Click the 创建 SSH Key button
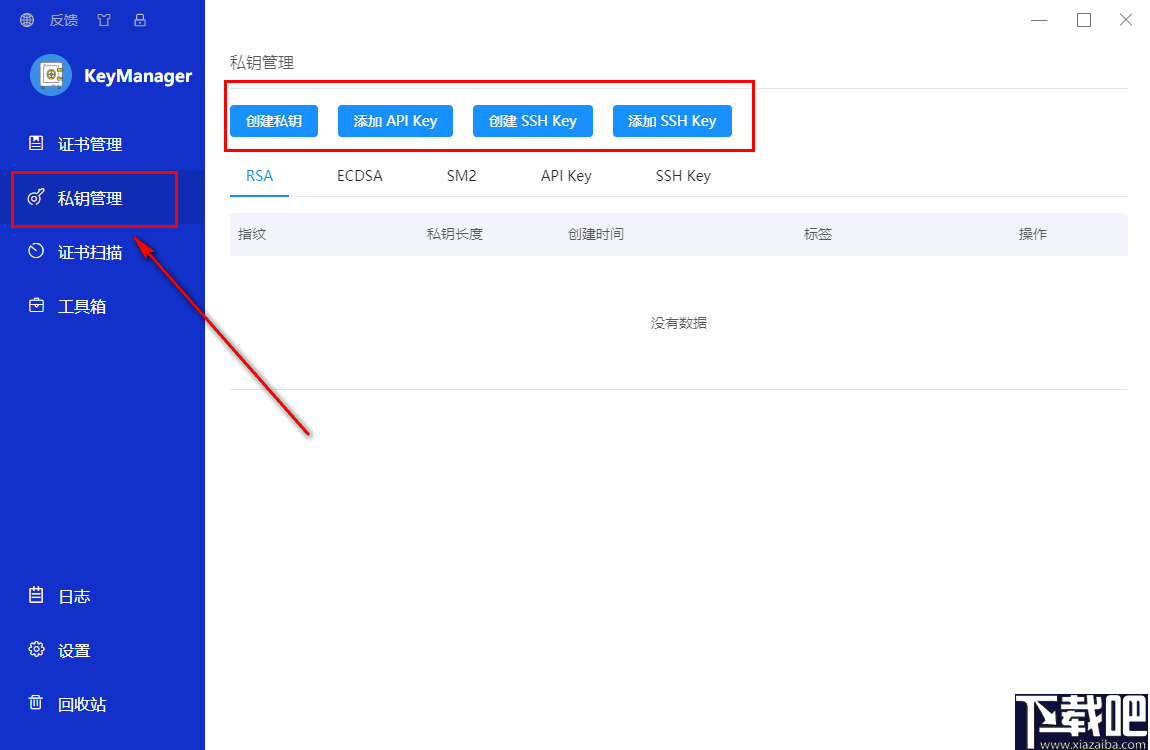 pos(532,120)
